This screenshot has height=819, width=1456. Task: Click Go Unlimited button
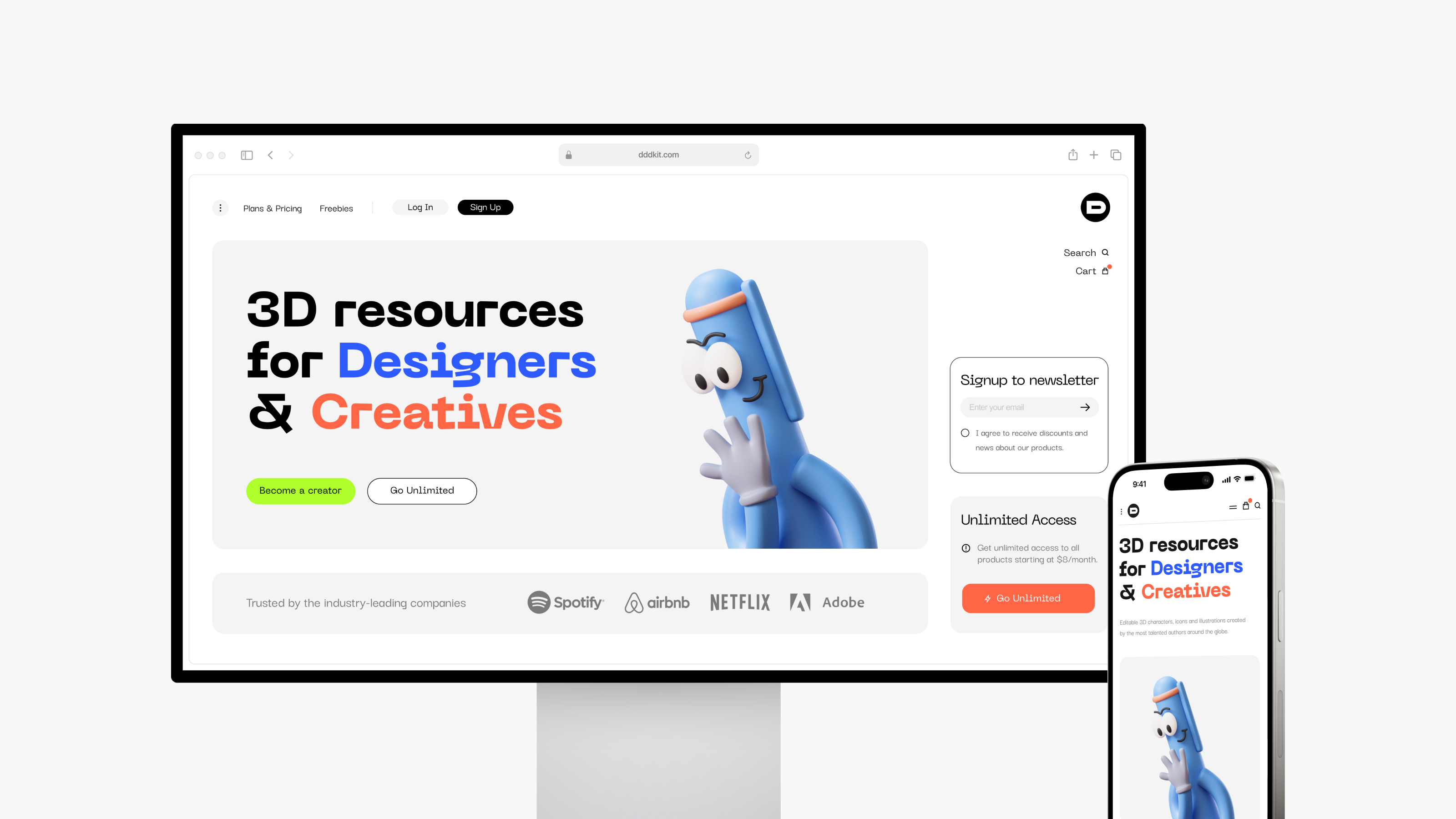pyautogui.click(x=421, y=490)
